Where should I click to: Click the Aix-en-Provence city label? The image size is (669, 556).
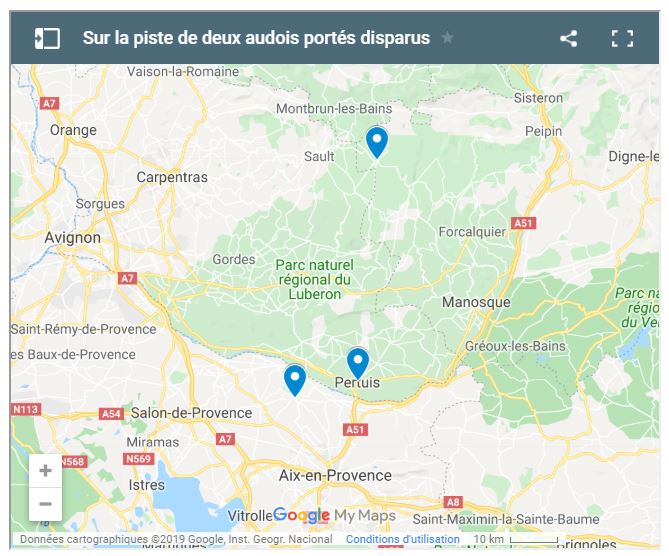[335, 475]
